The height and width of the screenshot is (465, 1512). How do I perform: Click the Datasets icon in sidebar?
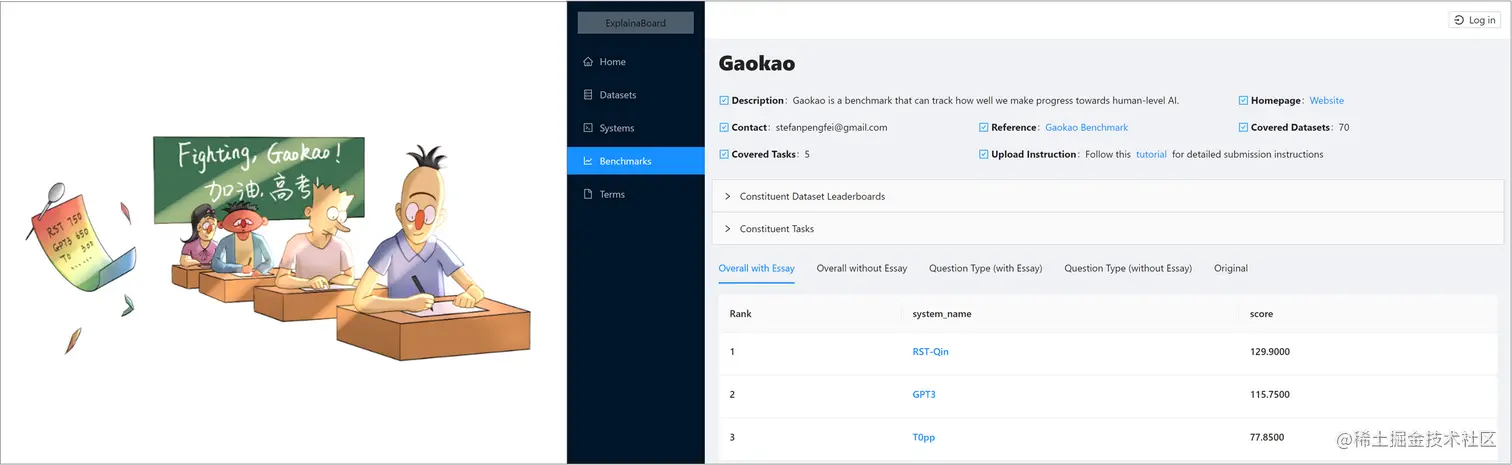pyautogui.click(x=588, y=95)
